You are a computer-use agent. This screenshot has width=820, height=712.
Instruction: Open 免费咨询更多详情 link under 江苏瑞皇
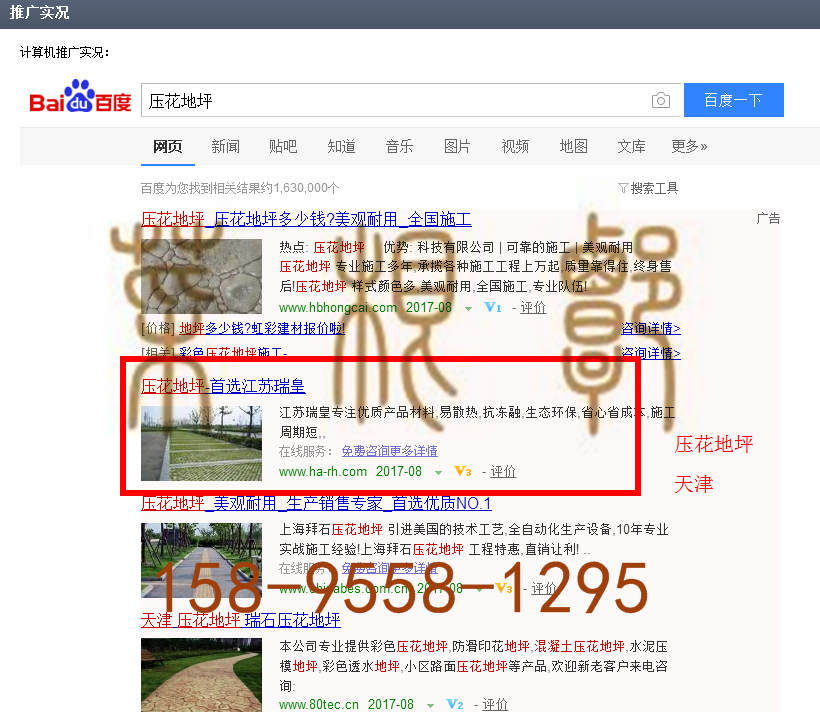coord(389,451)
